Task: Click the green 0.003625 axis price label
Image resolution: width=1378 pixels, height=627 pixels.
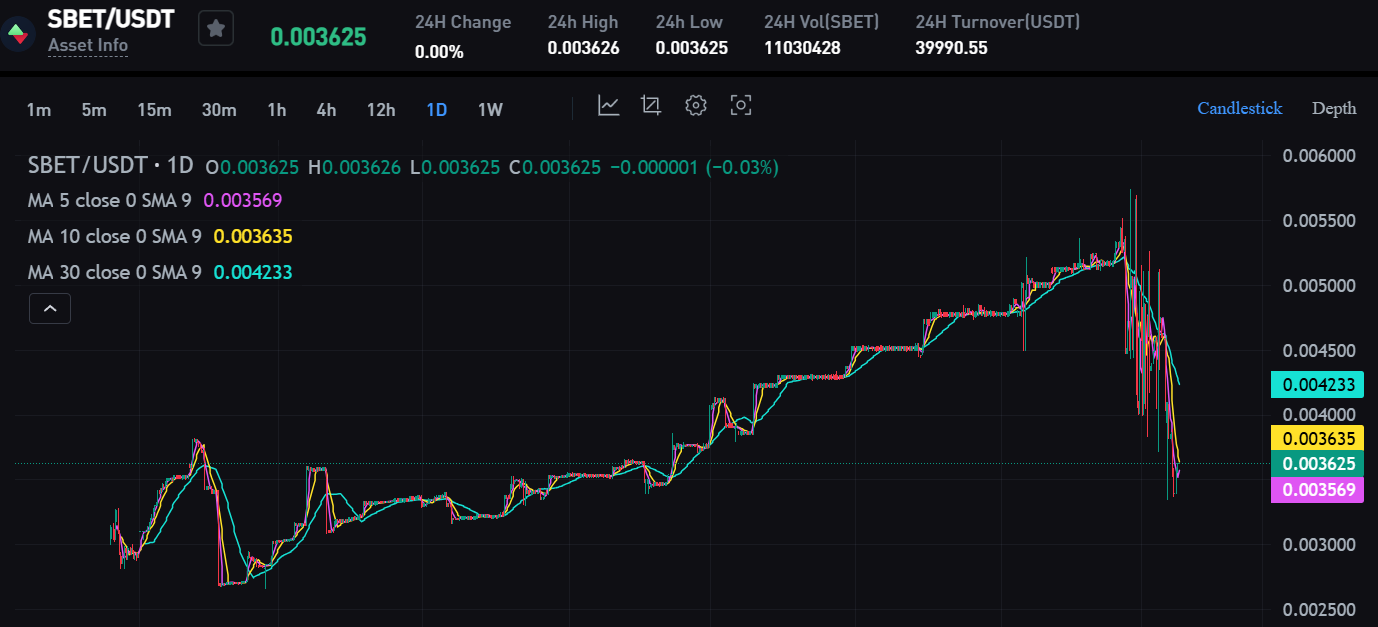Action: click(1318, 463)
